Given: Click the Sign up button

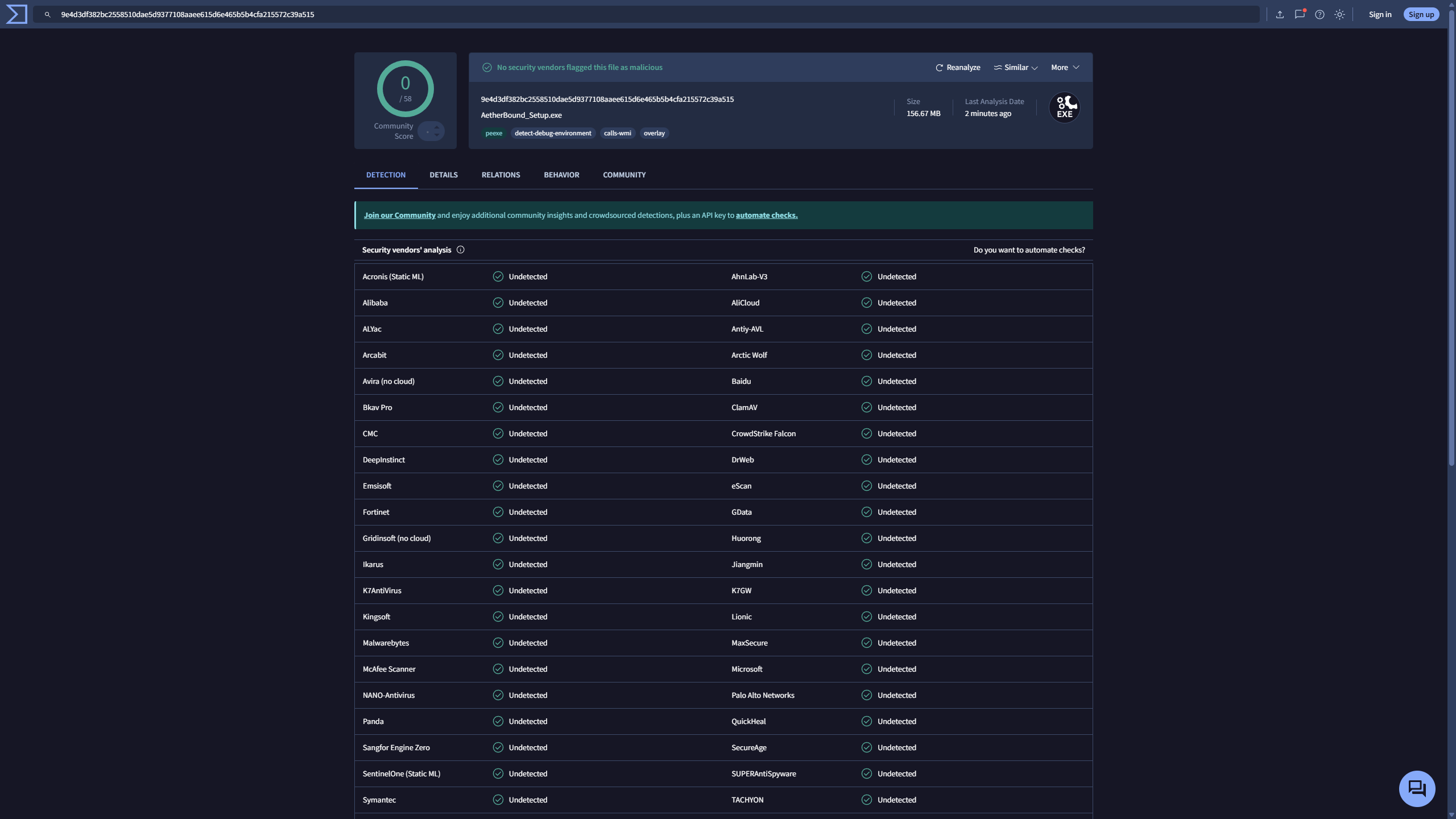Looking at the screenshot, I should [x=1421, y=14].
